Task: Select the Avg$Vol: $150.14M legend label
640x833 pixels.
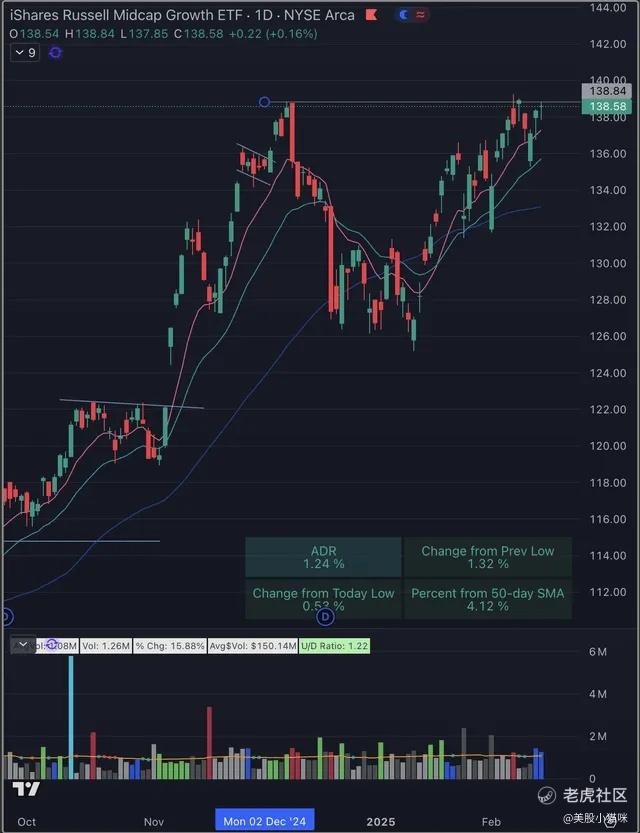Action: click(x=253, y=646)
